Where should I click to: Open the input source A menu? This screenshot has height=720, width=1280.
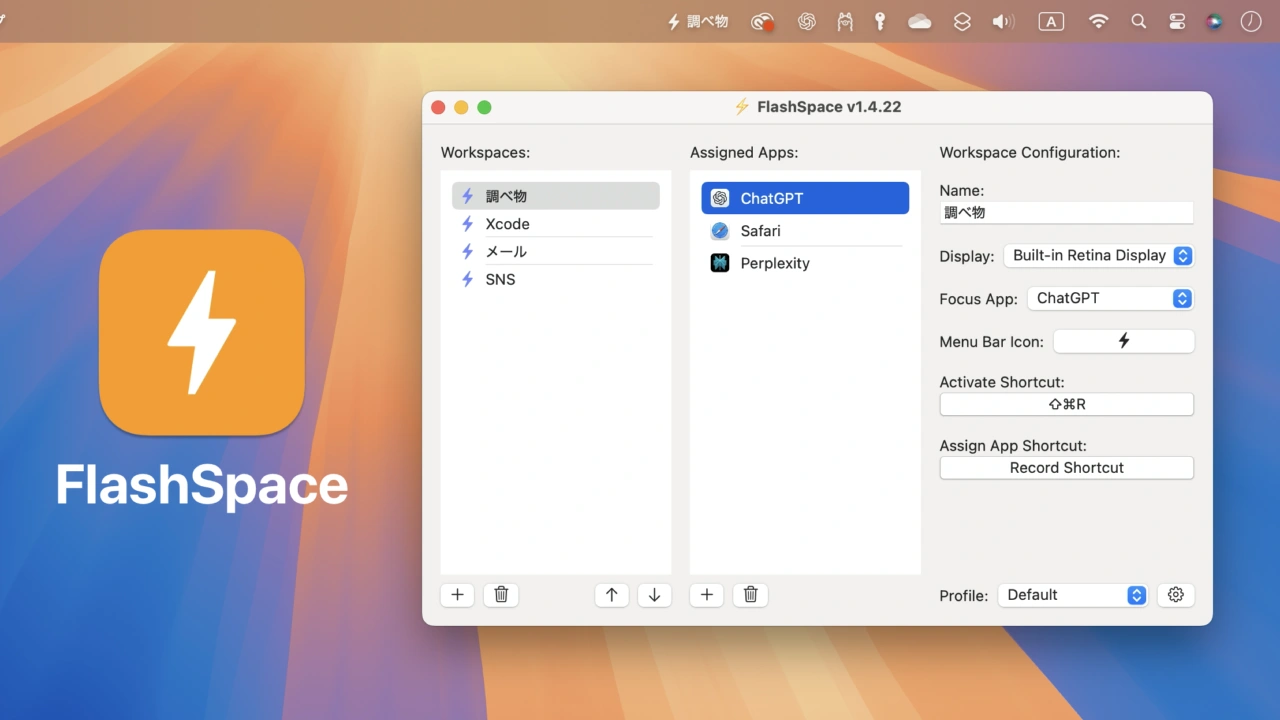point(1051,21)
